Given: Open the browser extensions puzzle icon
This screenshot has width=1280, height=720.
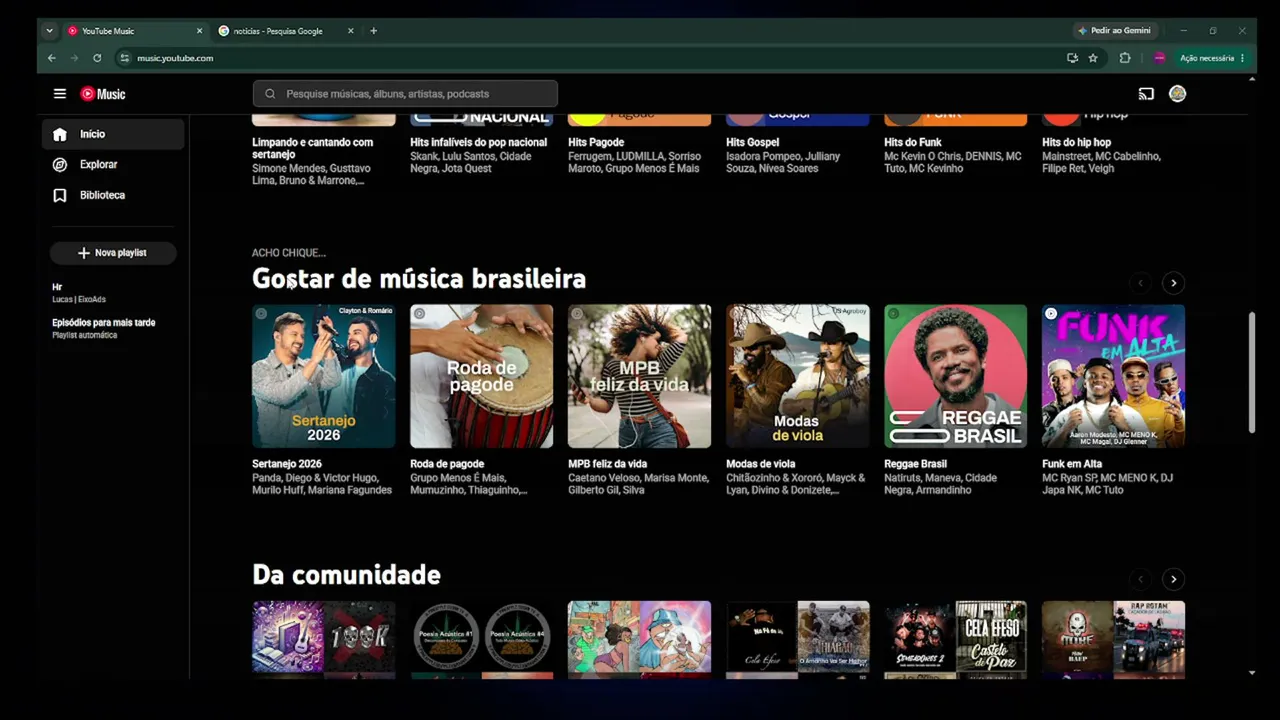Looking at the screenshot, I should point(1125,58).
